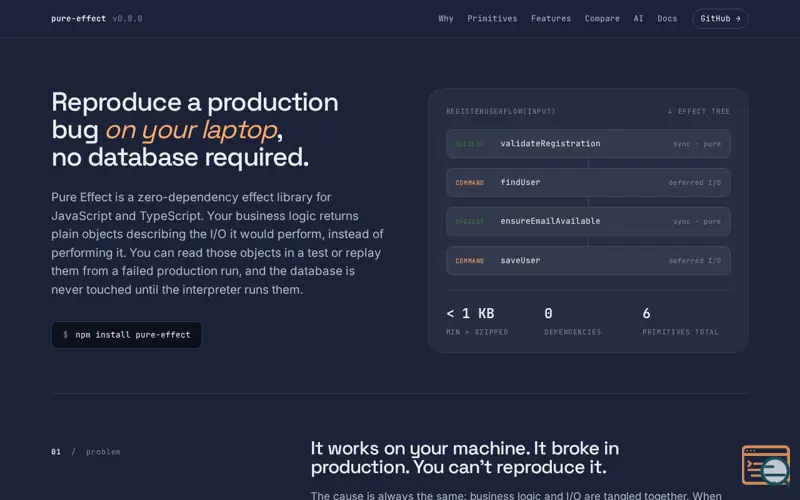Click the GitHub button
This screenshot has height=500, width=800.
coord(720,18)
